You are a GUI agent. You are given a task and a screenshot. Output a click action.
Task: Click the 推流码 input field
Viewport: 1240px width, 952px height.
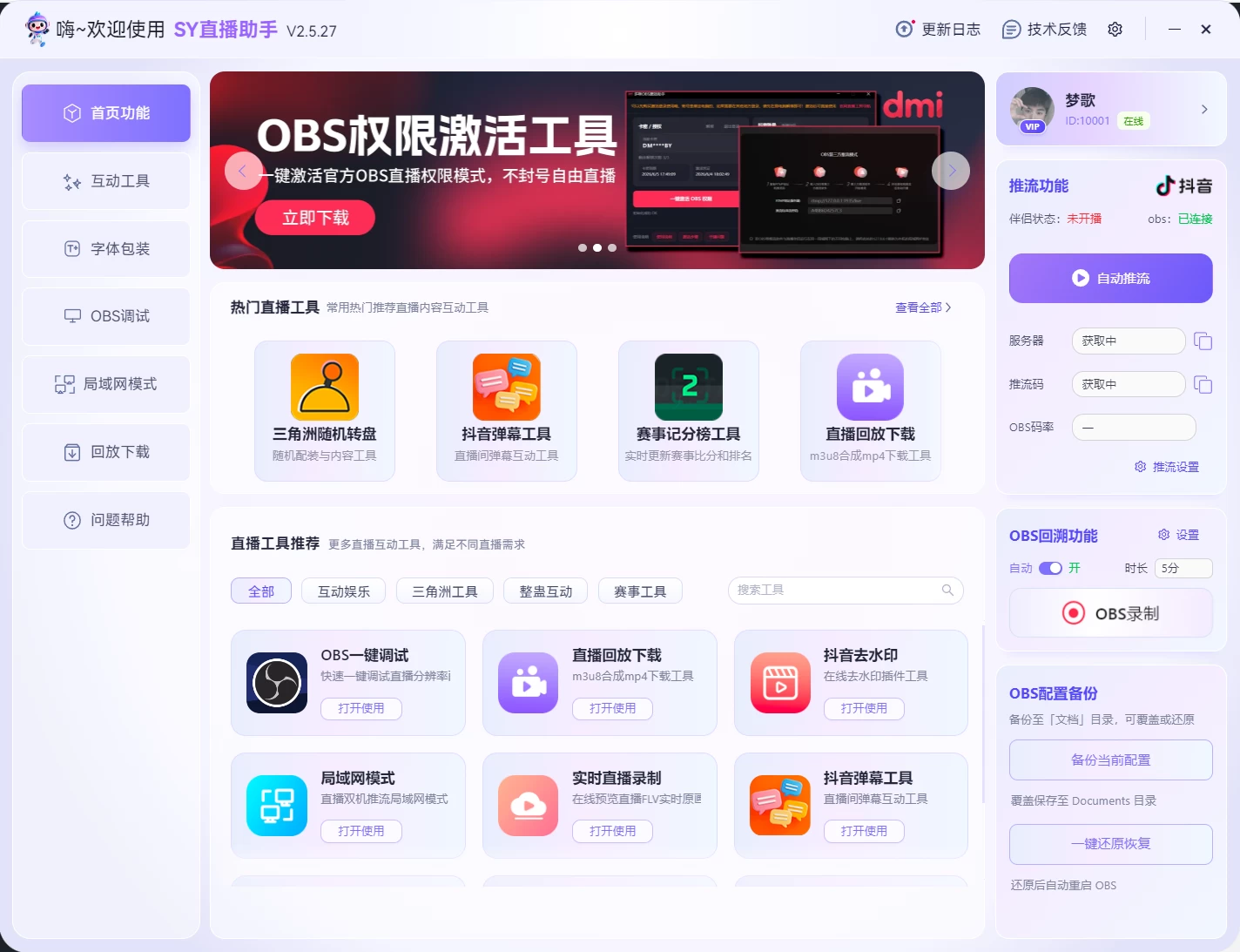coord(1129,384)
